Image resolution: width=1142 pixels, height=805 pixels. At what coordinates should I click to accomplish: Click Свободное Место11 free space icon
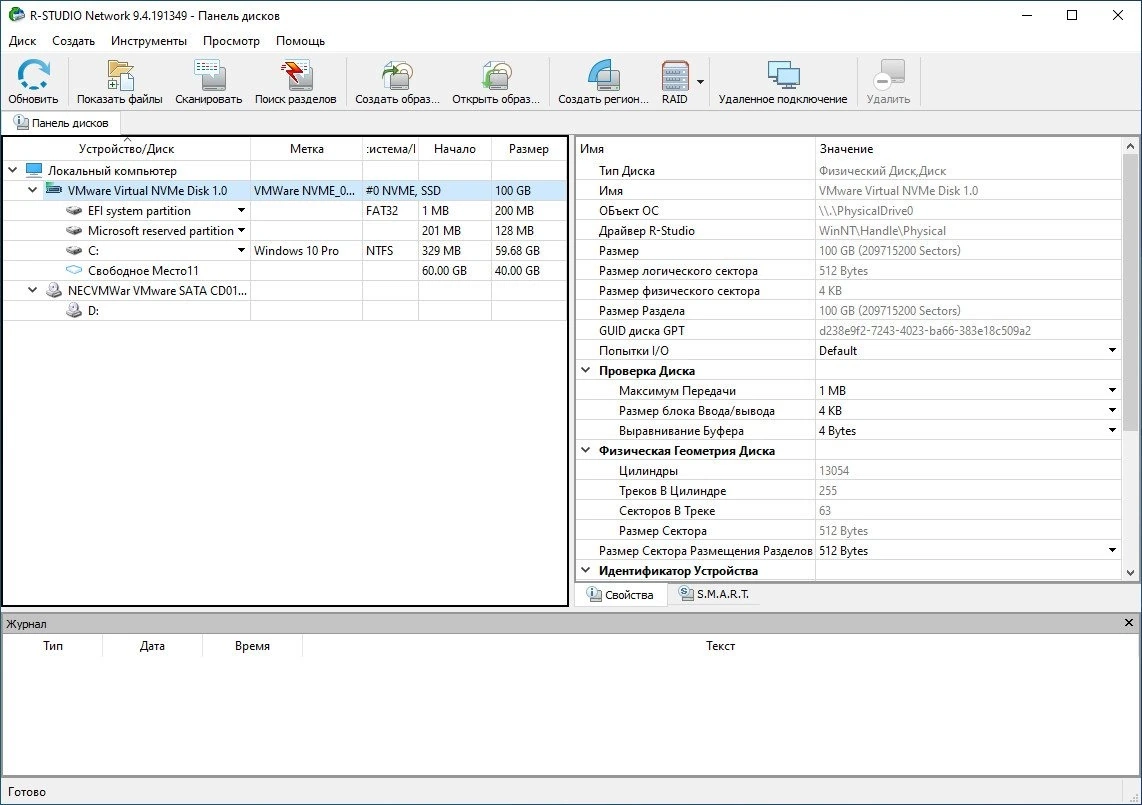(74, 270)
